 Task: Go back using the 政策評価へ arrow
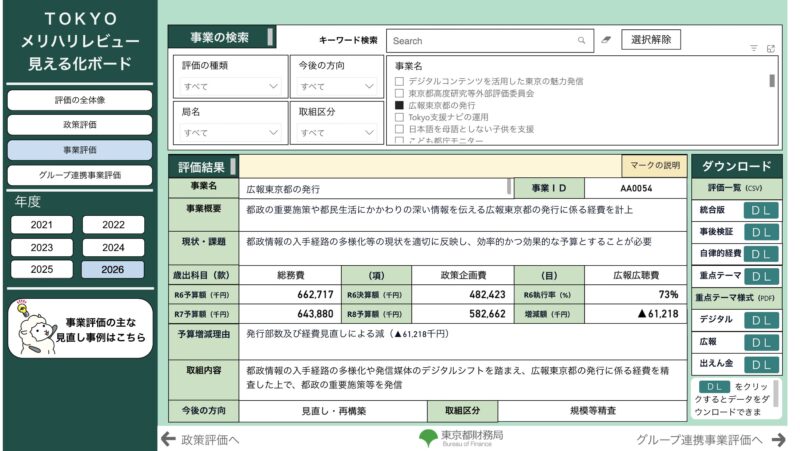click(x=169, y=439)
